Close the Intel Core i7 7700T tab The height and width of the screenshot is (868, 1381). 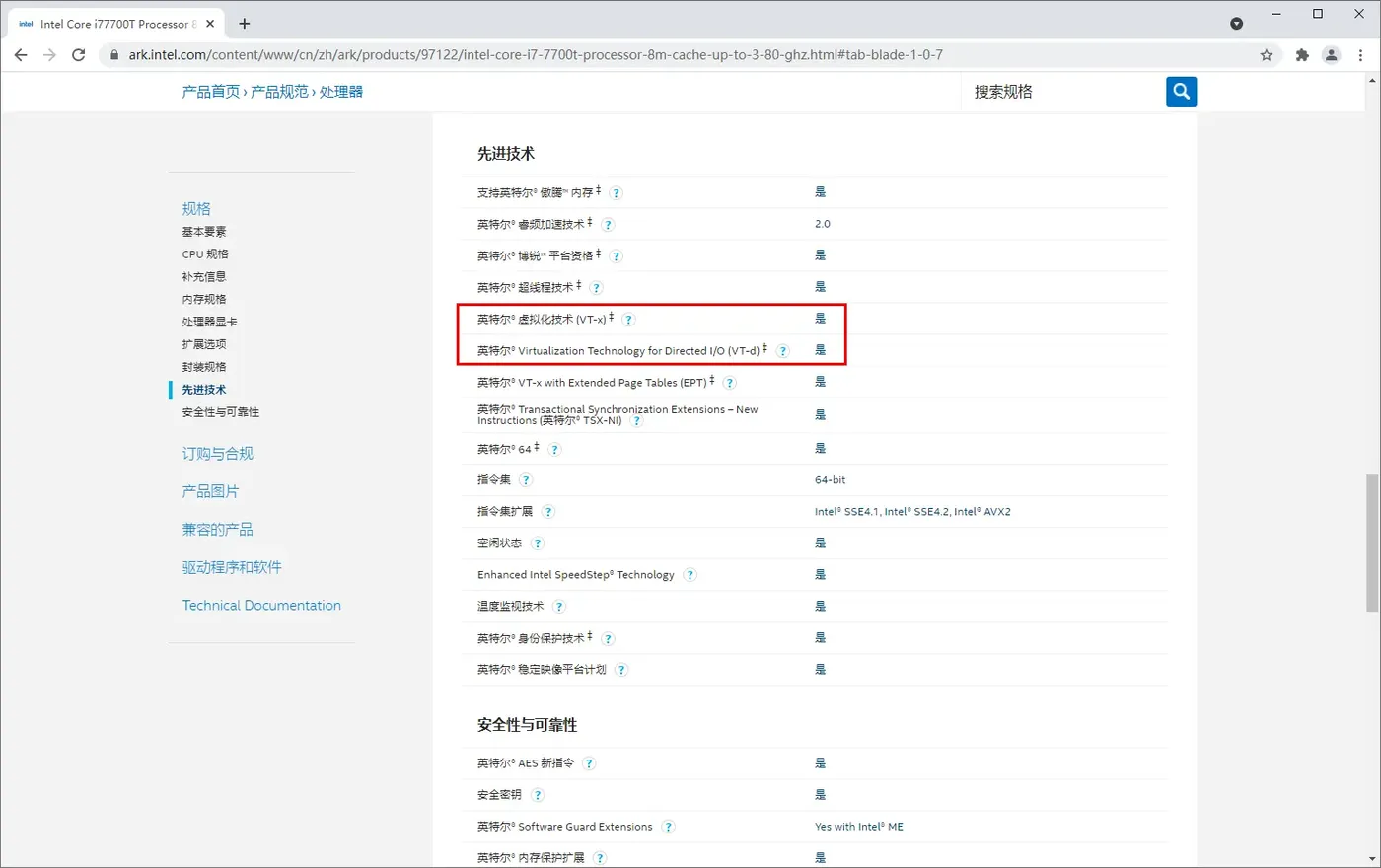click(x=210, y=24)
